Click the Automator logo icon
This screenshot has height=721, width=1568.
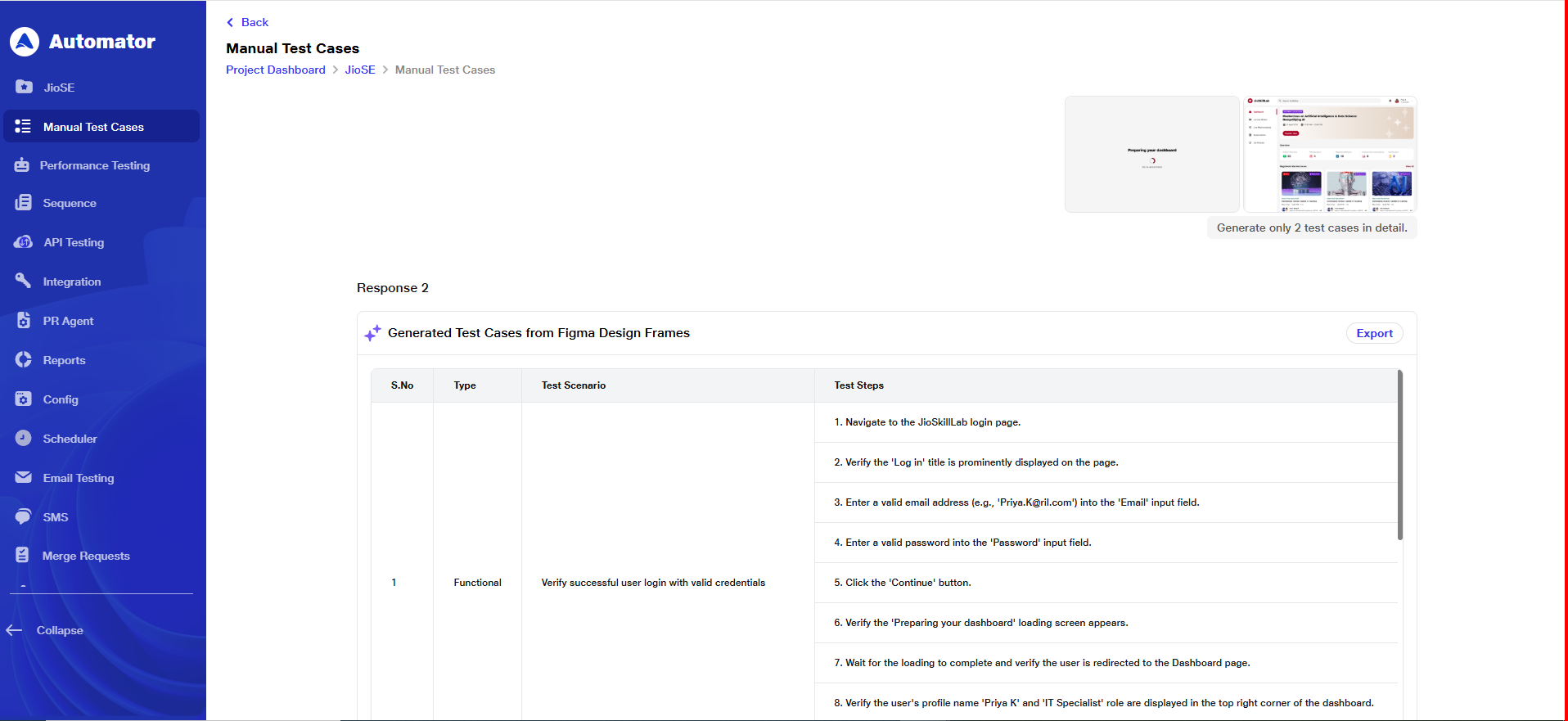[25, 42]
